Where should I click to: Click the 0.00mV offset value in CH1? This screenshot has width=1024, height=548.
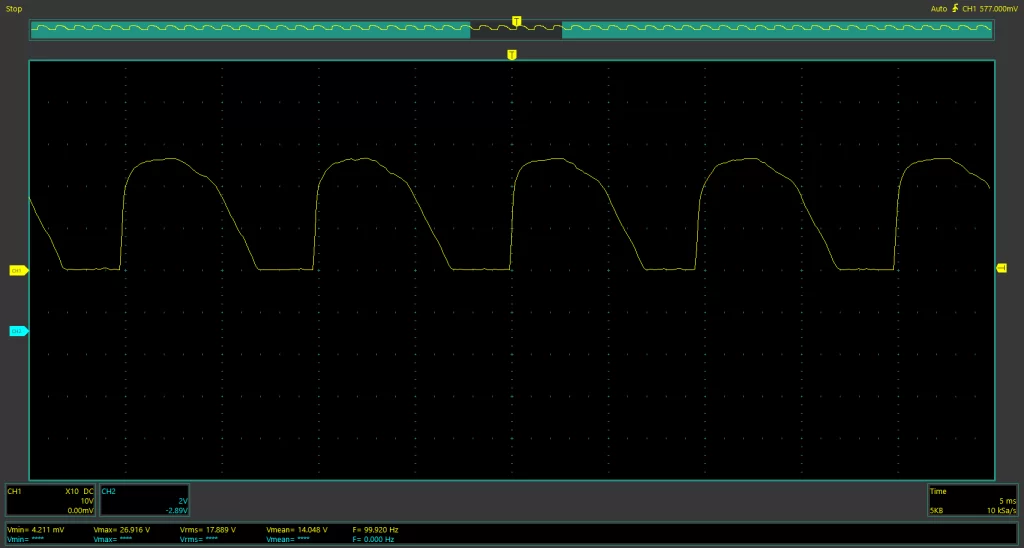pyautogui.click(x=81, y=510)
